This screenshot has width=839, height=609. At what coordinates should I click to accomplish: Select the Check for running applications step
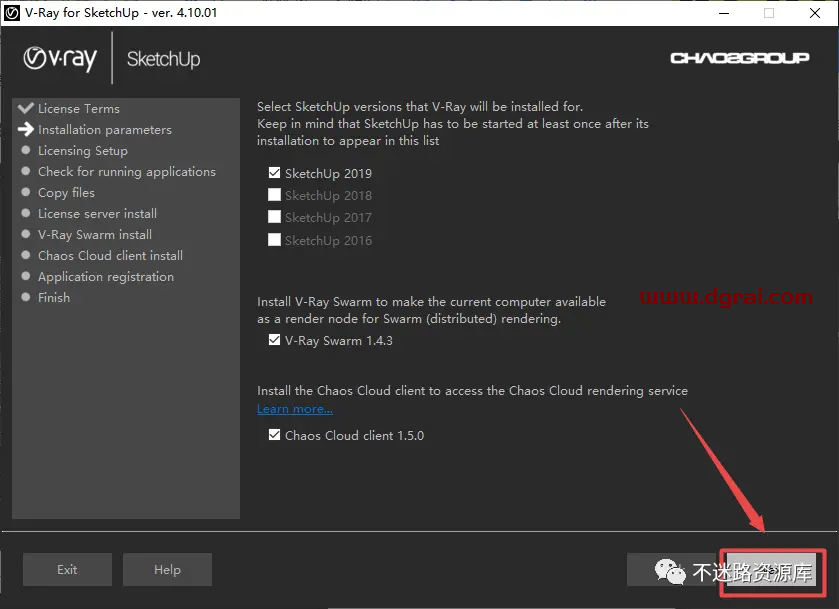[127, 172]
